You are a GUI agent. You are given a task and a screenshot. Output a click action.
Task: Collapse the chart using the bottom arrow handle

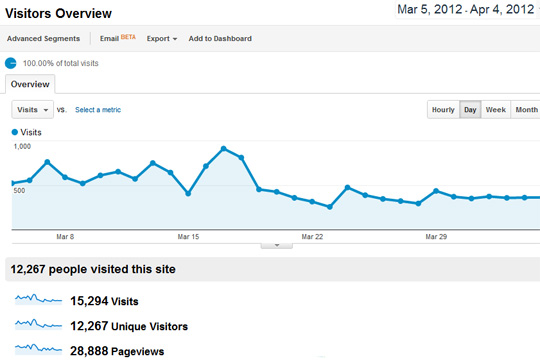pyautogui.click(x=277, y=246)
